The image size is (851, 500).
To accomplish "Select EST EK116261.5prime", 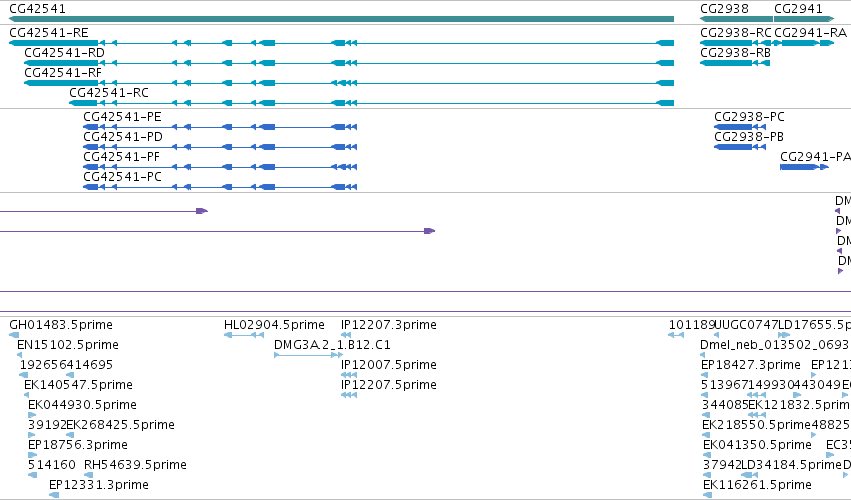I will [757, 485].
